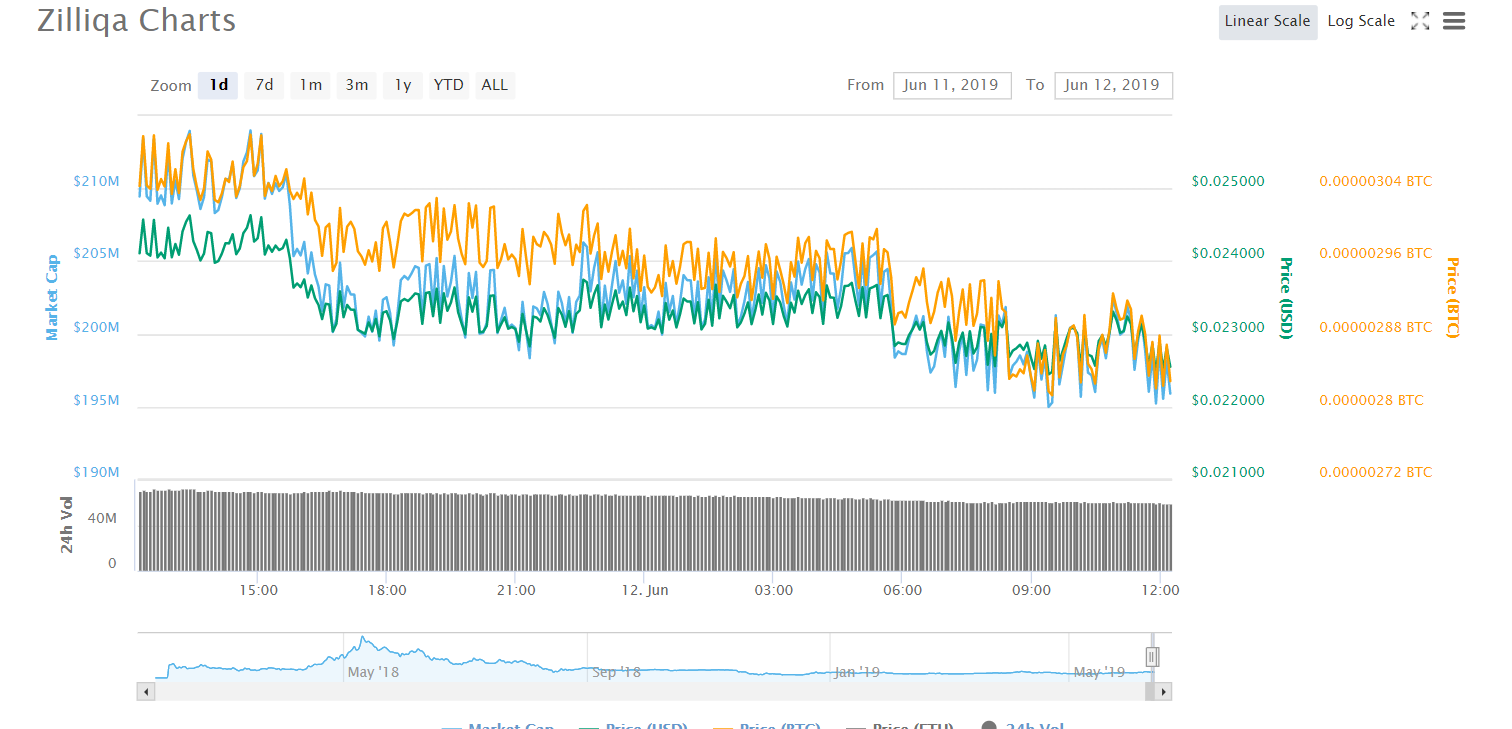The width and height of the screenshot is (1512, 729).
Task: Click the 15:00 time axis label
Action: [258, 590]
